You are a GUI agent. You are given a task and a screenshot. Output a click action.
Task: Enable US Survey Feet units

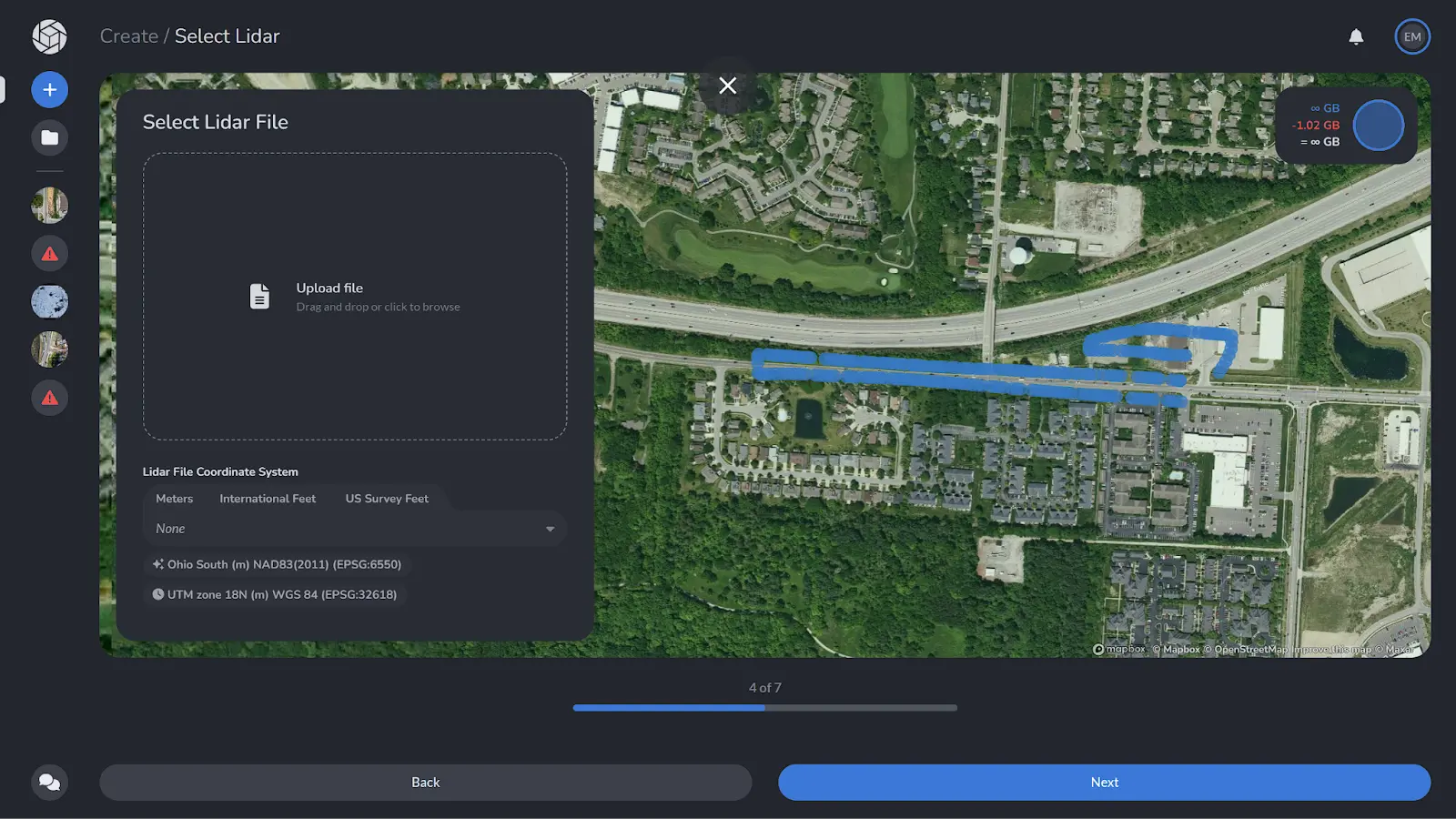click(386, 499)
